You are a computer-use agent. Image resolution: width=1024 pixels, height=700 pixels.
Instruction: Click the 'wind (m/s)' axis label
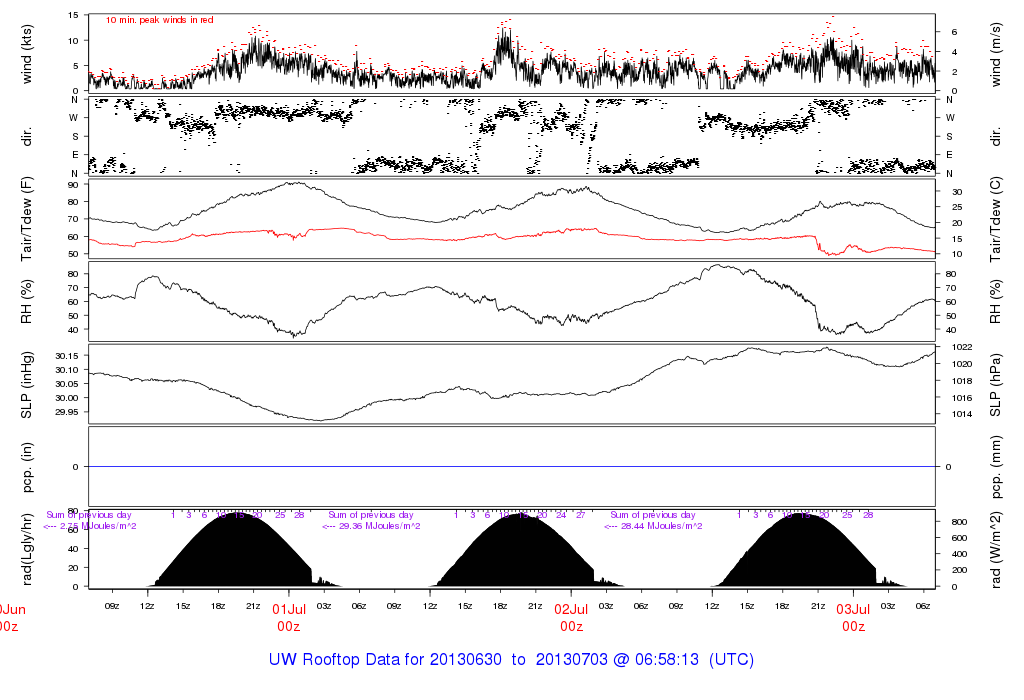(x=995, y=54)
